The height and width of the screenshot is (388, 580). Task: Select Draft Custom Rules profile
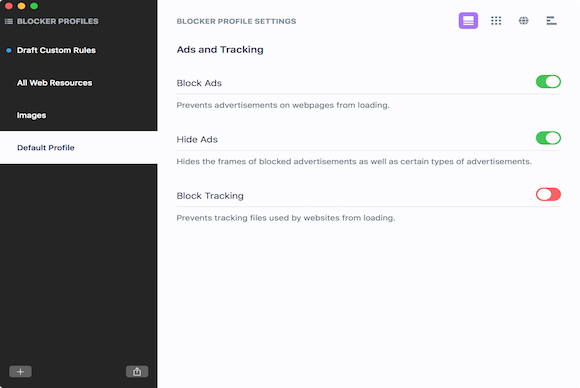(x=56, y=50)
